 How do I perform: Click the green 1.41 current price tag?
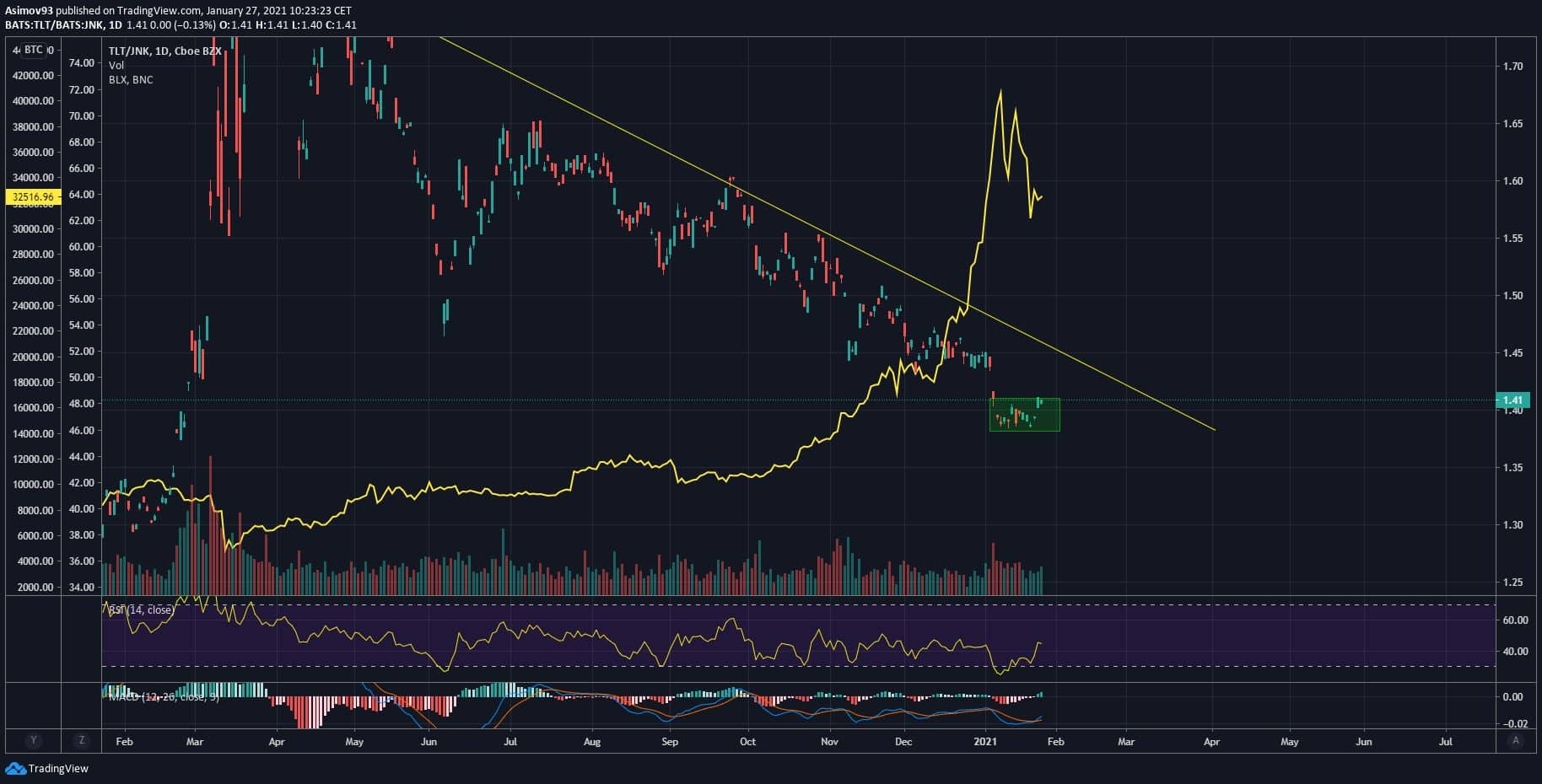point(1513,400)
